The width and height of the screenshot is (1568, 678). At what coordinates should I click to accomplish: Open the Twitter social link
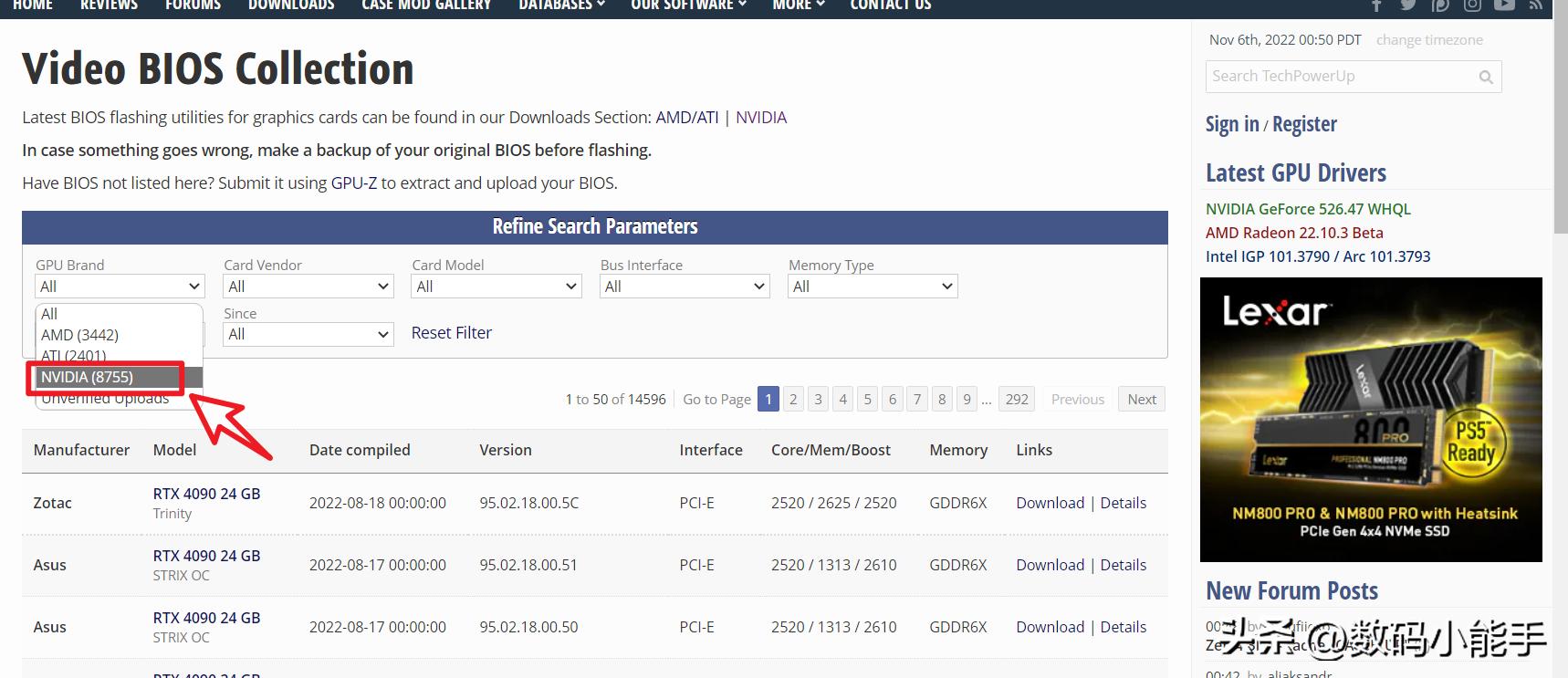pos(1408,5)
